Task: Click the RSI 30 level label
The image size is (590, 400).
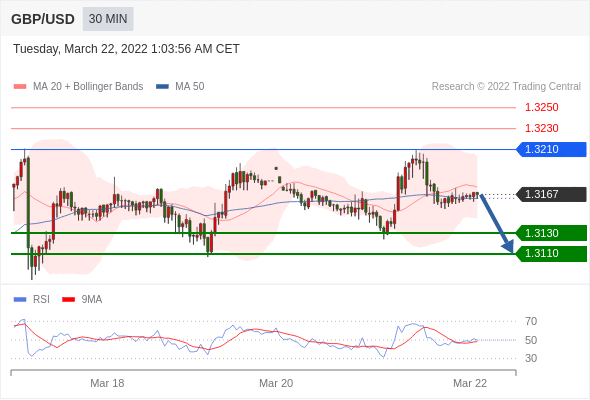Action: coord(531,358)
